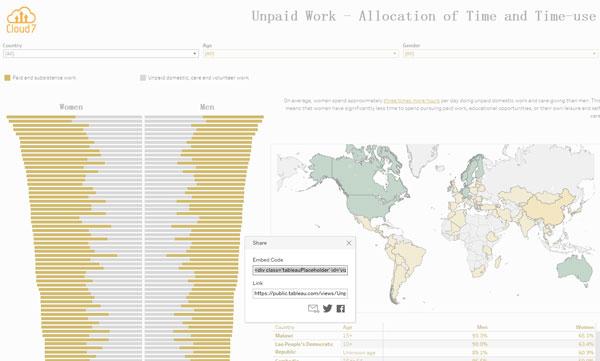Screen dimensions: 600x361
Task: Click Unpaid domestic care and volunteer swatch
Action: (143, 78)
